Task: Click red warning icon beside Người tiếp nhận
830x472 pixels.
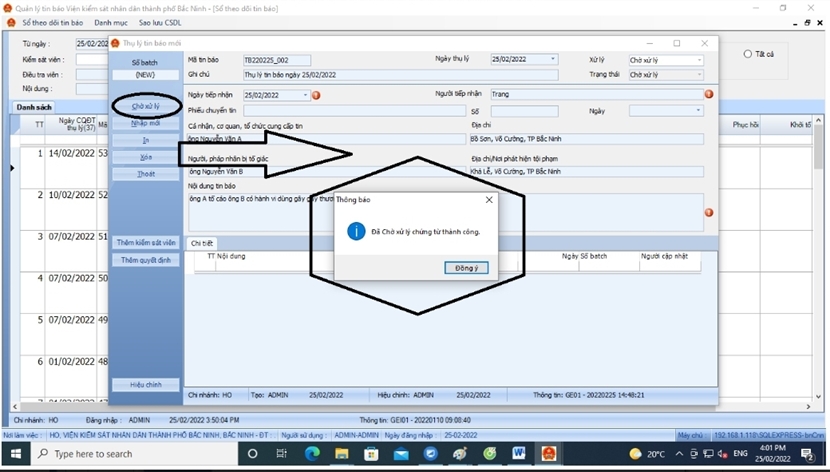Action: (x=709, y=94)
